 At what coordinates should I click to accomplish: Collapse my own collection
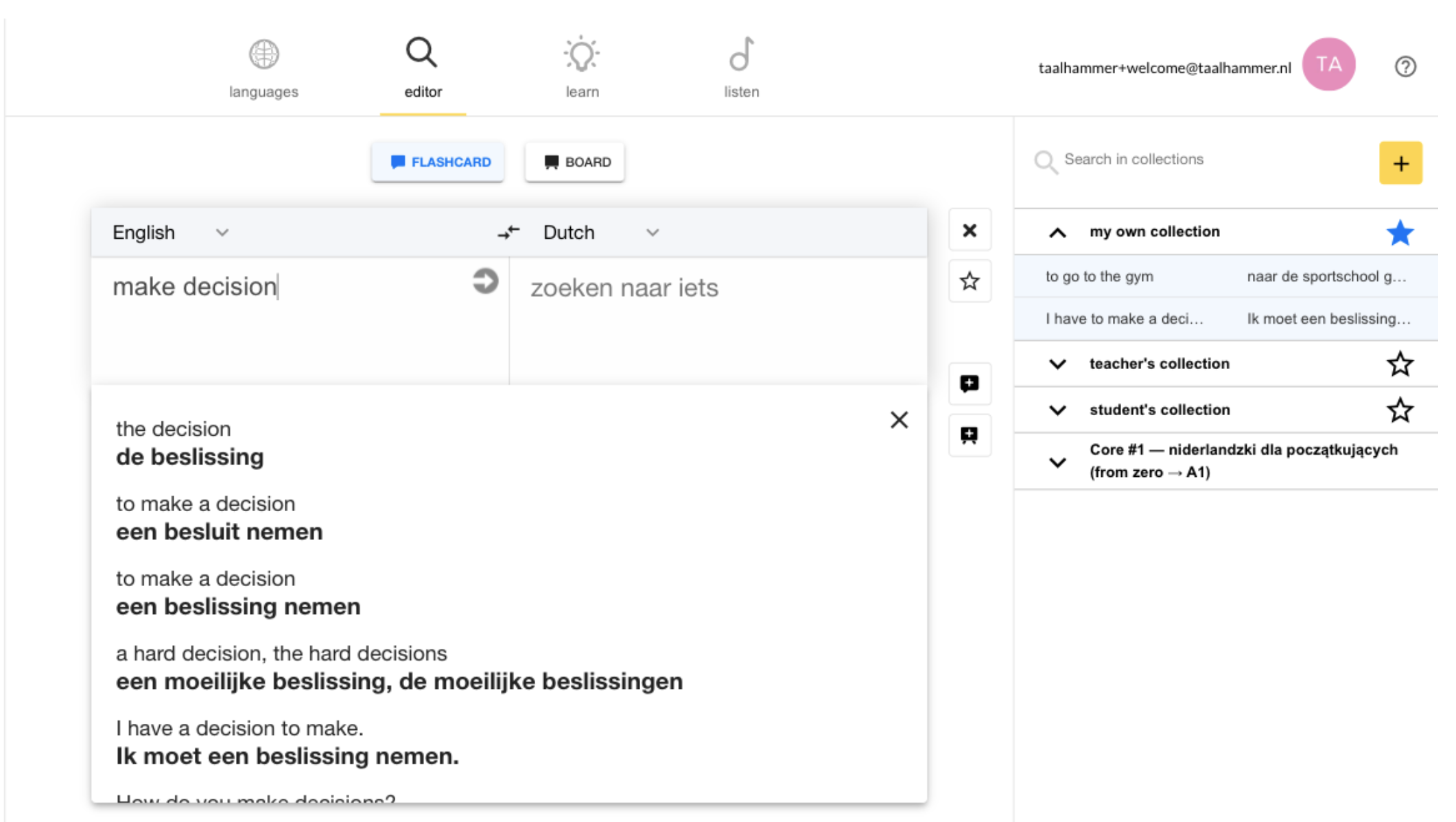[x=1057, y=233]
